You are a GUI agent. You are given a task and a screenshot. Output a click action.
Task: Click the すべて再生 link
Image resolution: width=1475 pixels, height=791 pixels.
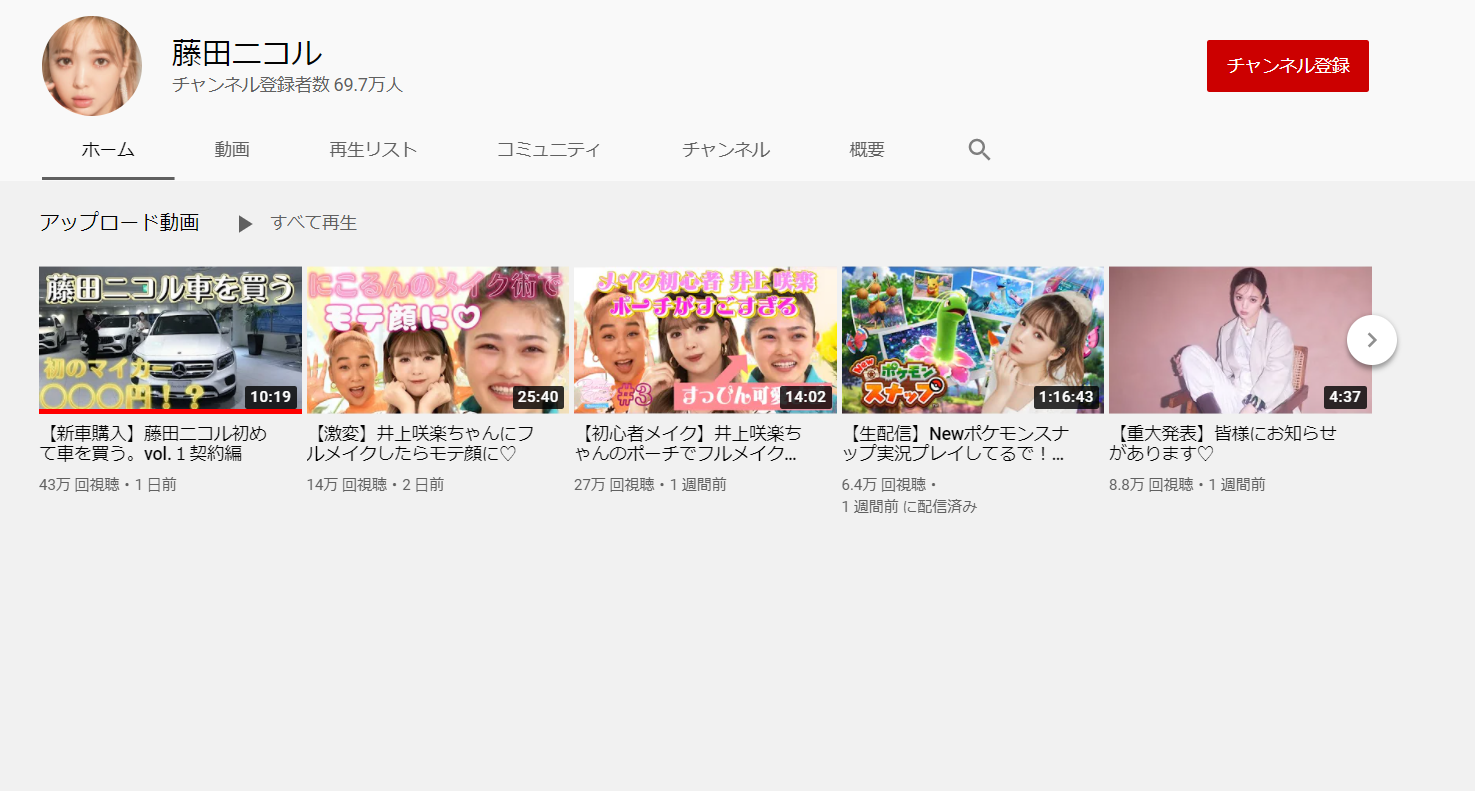[313, 223]
